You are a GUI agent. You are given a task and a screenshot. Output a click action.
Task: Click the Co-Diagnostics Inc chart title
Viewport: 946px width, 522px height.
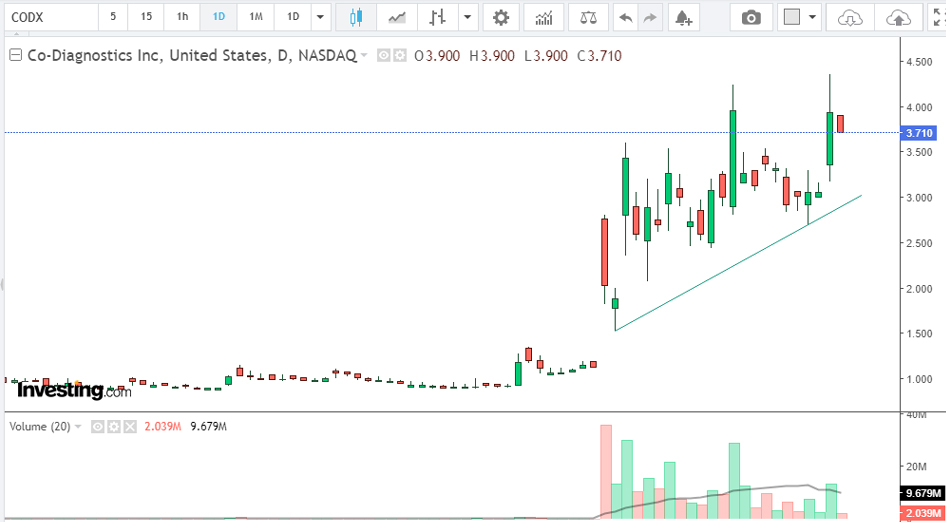(190, 56)
